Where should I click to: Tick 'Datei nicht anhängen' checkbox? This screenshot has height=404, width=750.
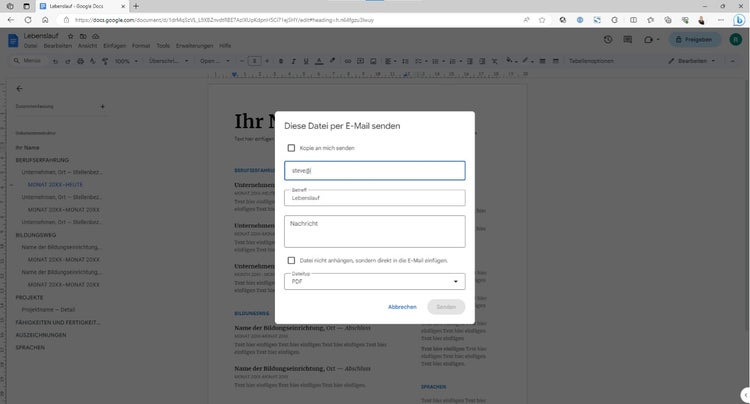(x=291, y=260)
